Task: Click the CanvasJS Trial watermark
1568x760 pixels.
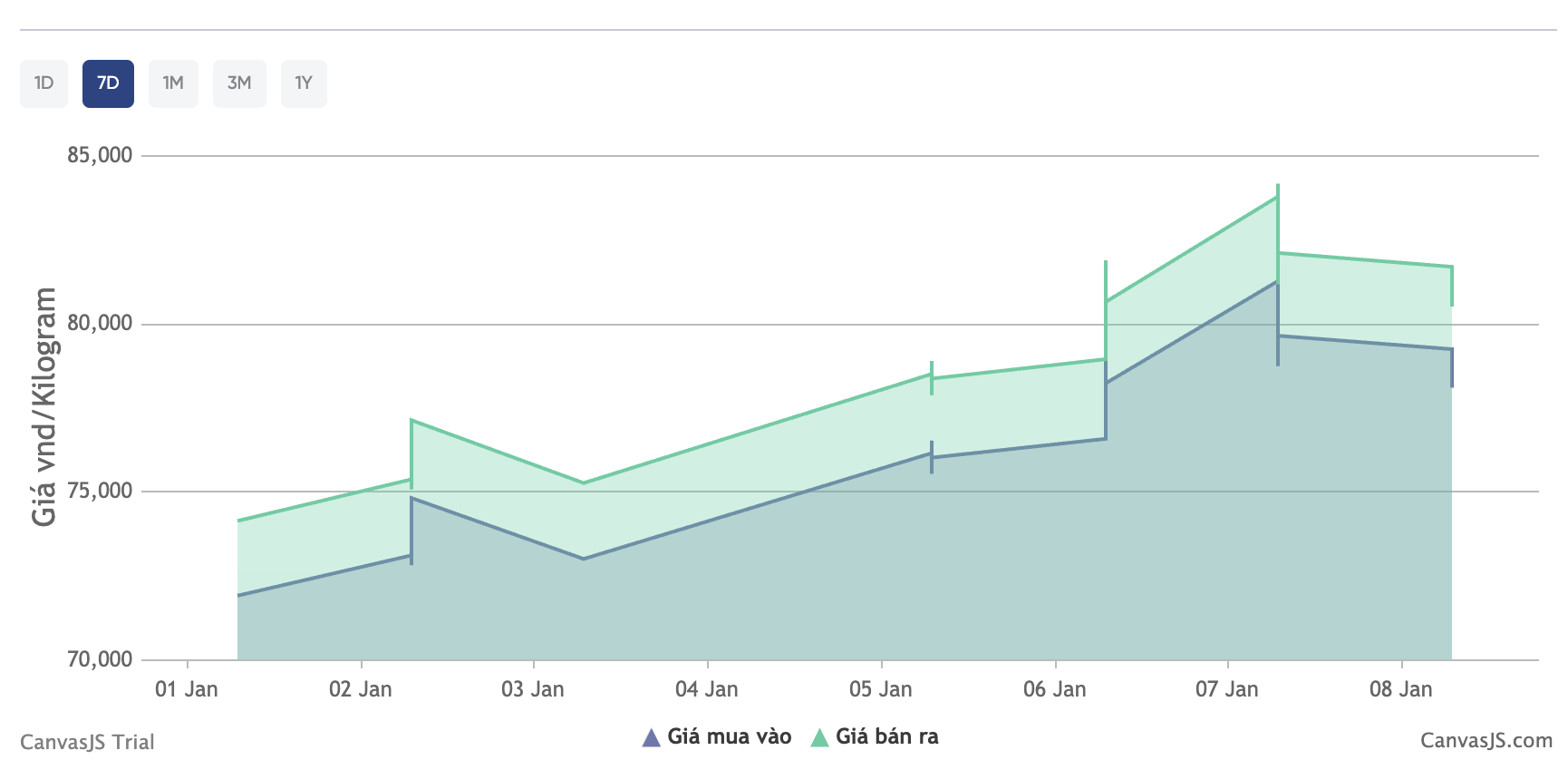Action: 87,742
